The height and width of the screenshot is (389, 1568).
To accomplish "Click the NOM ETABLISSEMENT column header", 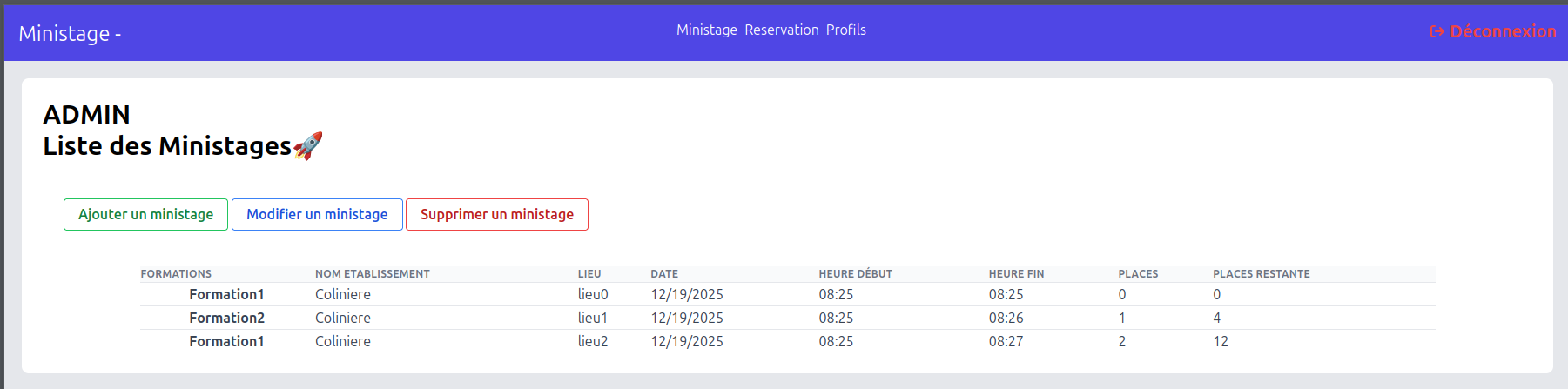I will point(372,273).
